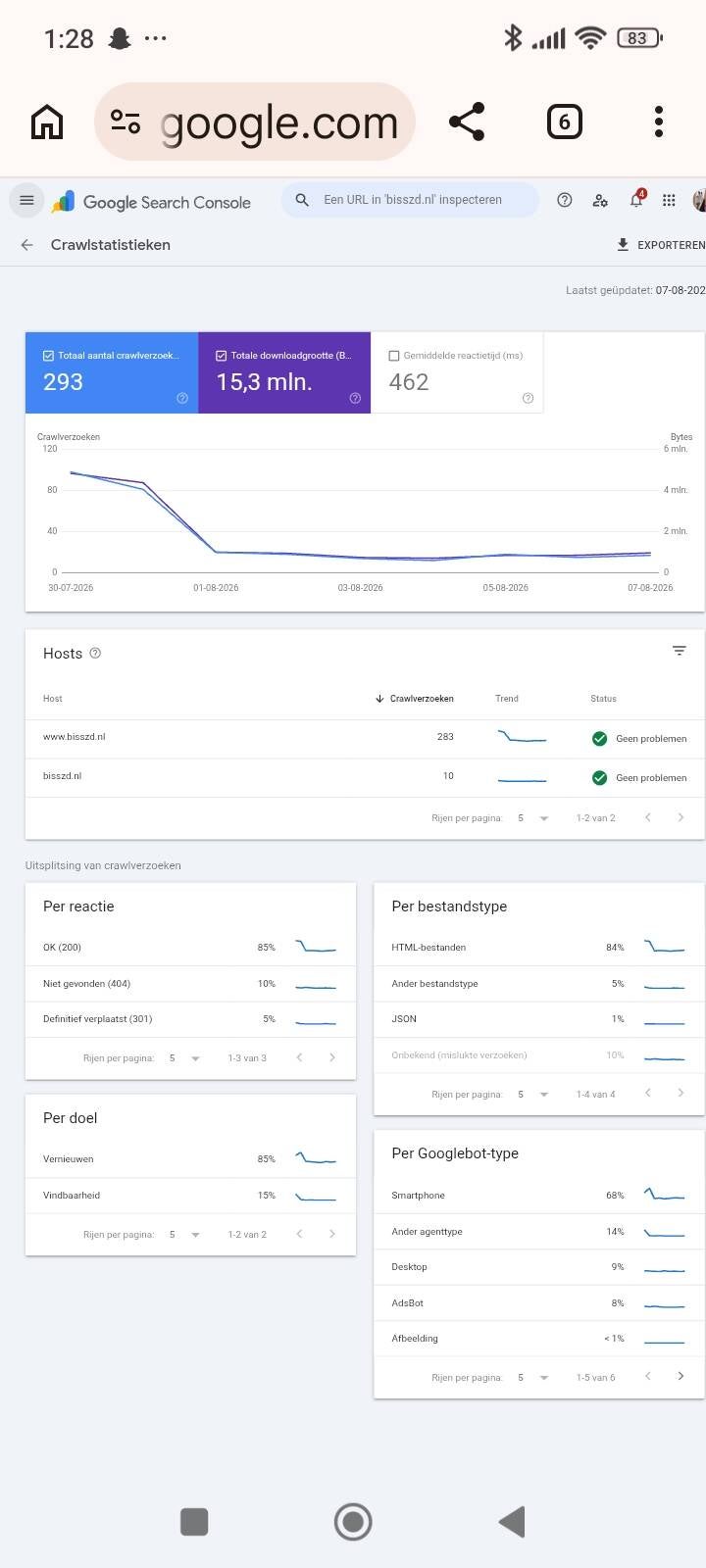Open the browser tab switcher
706x1568 pixels.
(x=564, y=122)
